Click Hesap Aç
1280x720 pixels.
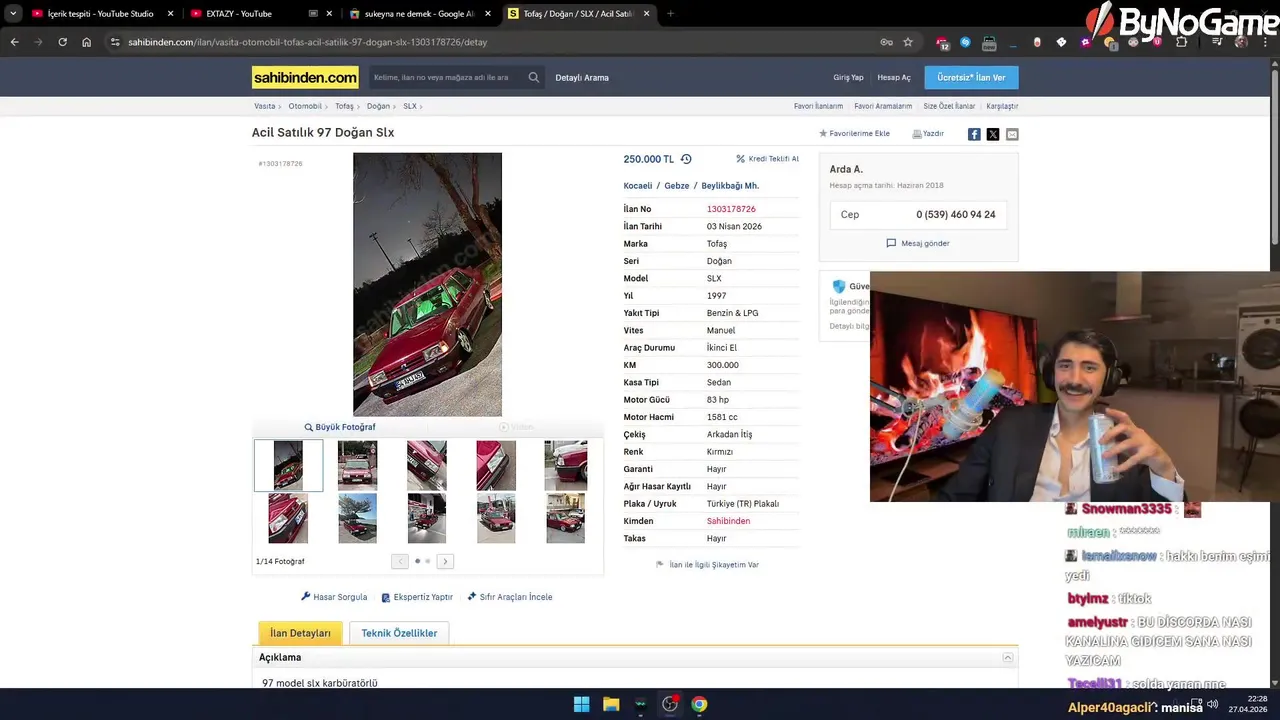[x=894, y=77]
